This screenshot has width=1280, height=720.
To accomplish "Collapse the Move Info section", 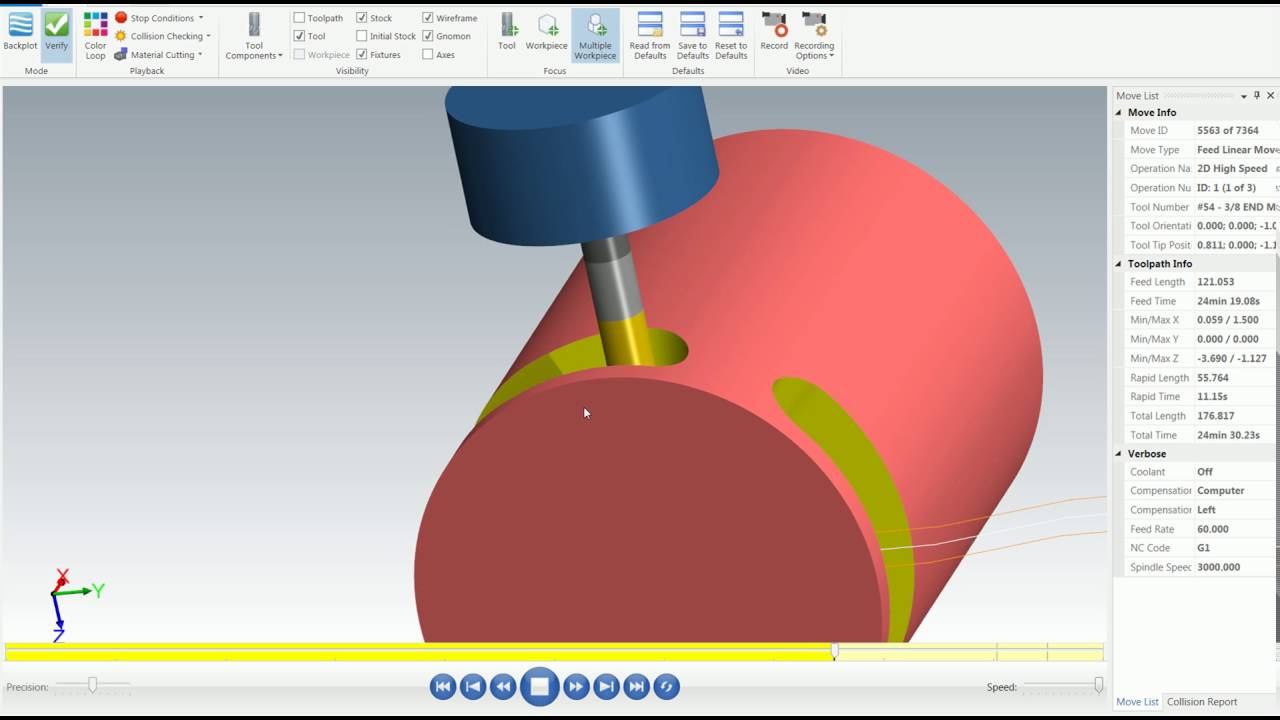I will (x=1120, y=113).
